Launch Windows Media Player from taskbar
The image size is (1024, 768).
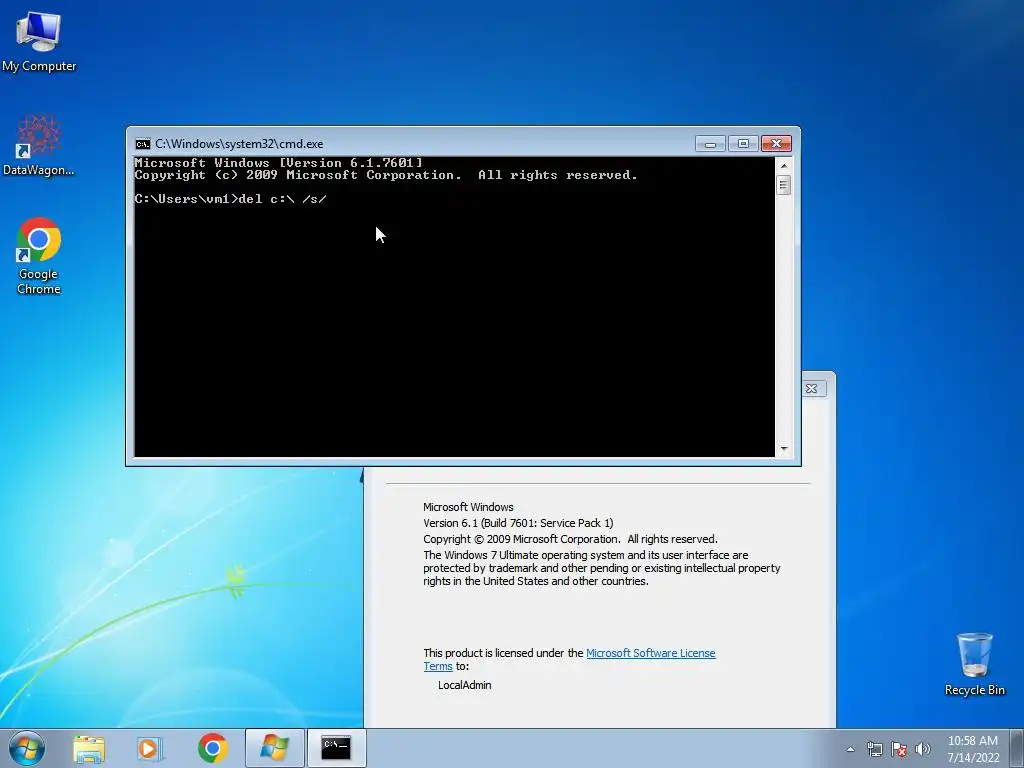click(150, 748)
